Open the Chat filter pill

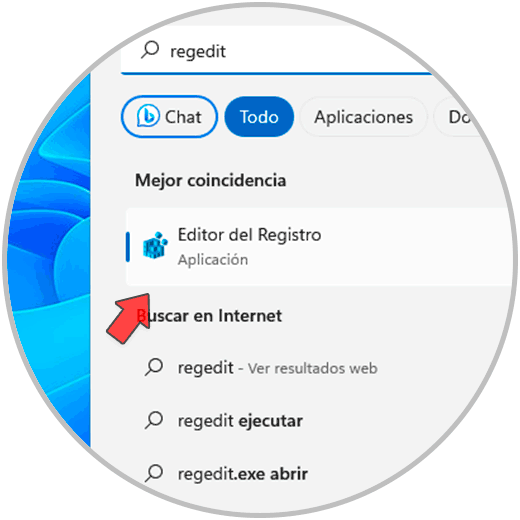click(x=169, y=117)
